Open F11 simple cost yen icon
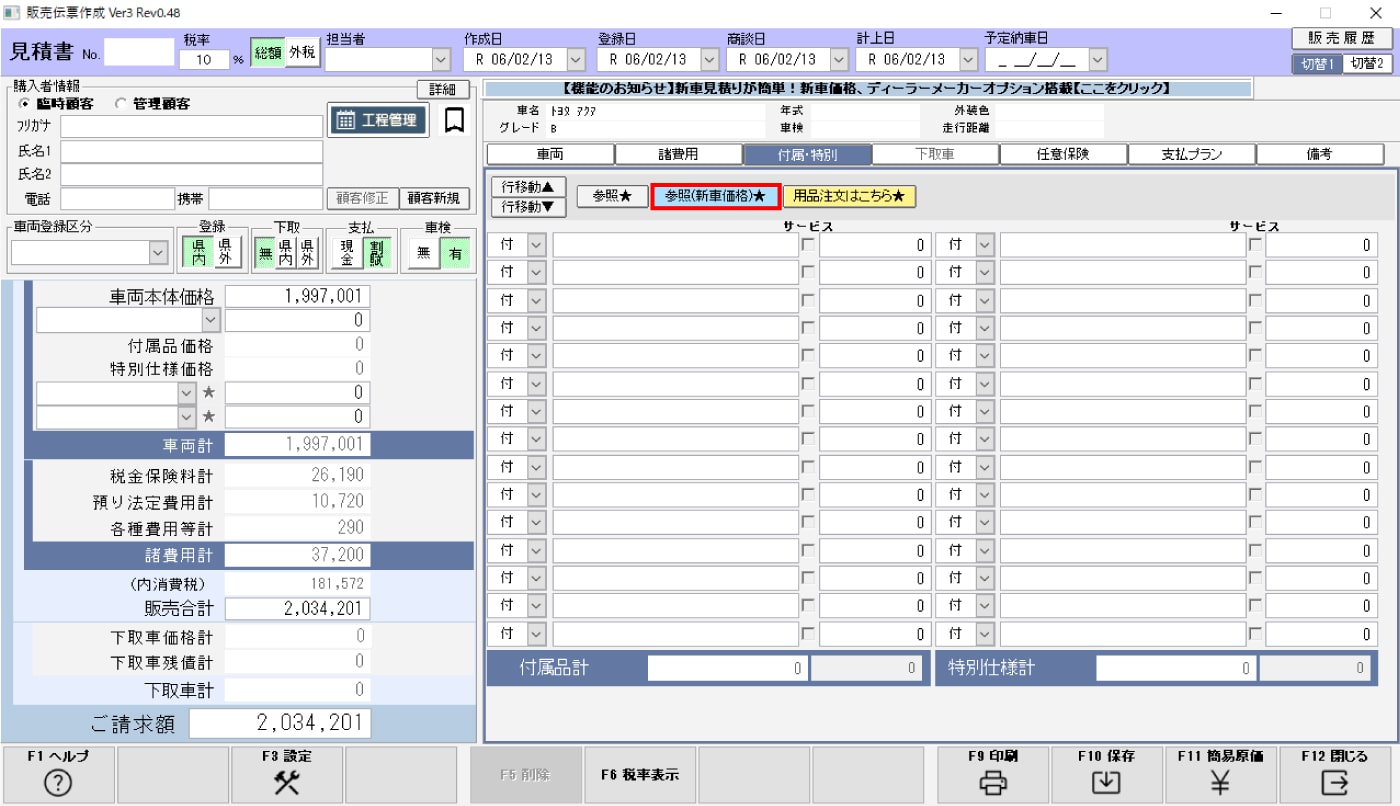This screenshot has height=806, width=1400. click(x=1220, y=785)
